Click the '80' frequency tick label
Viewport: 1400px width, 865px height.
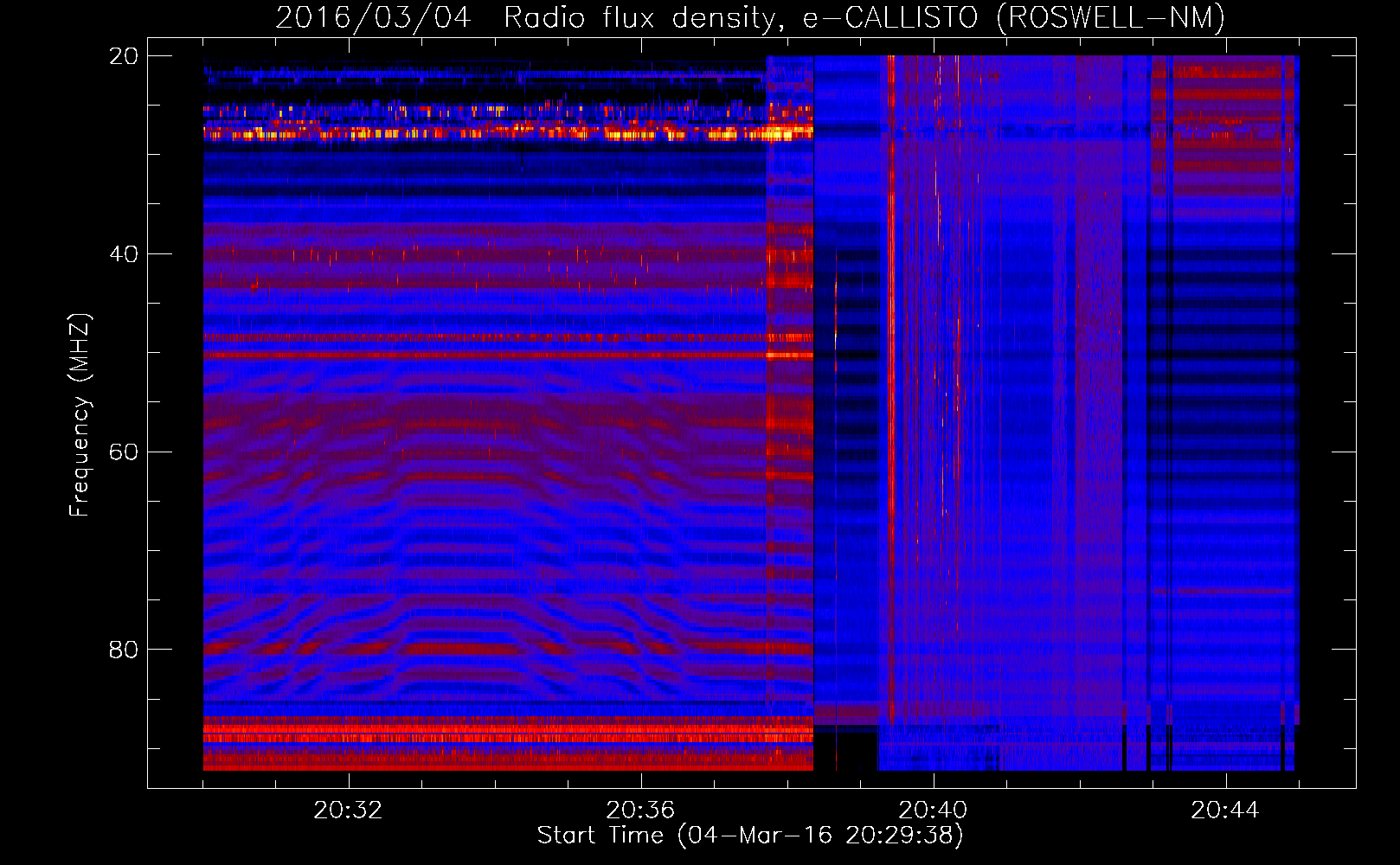coord(124,650)
